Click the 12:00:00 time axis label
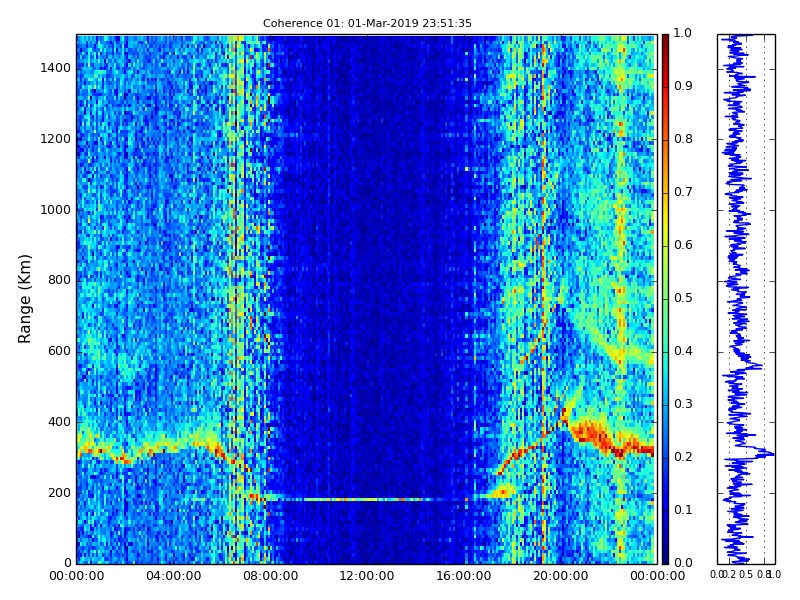This screenshot has height=600, width=800. 367,577
